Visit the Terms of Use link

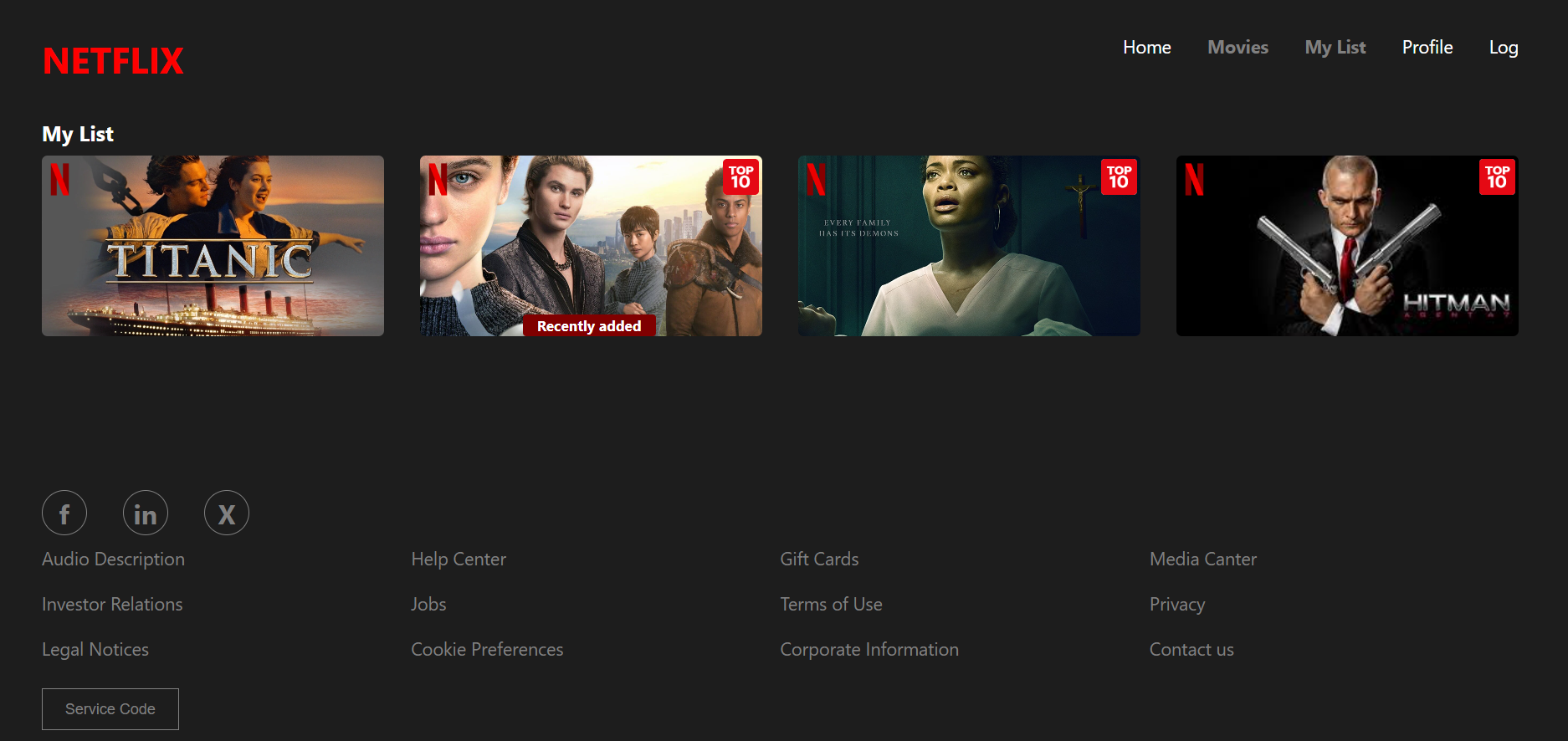(831, 604)
